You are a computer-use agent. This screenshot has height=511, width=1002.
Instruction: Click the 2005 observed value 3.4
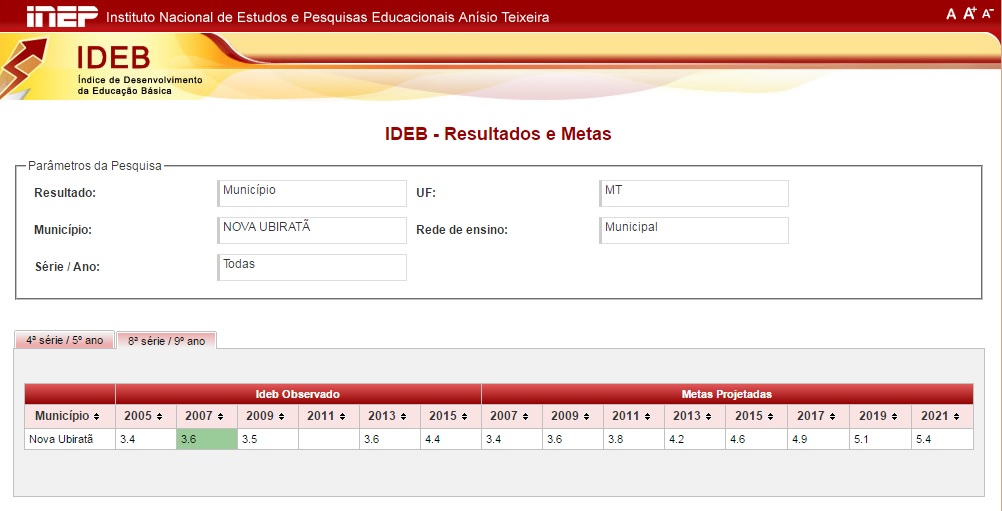click(x=146, y=439)
